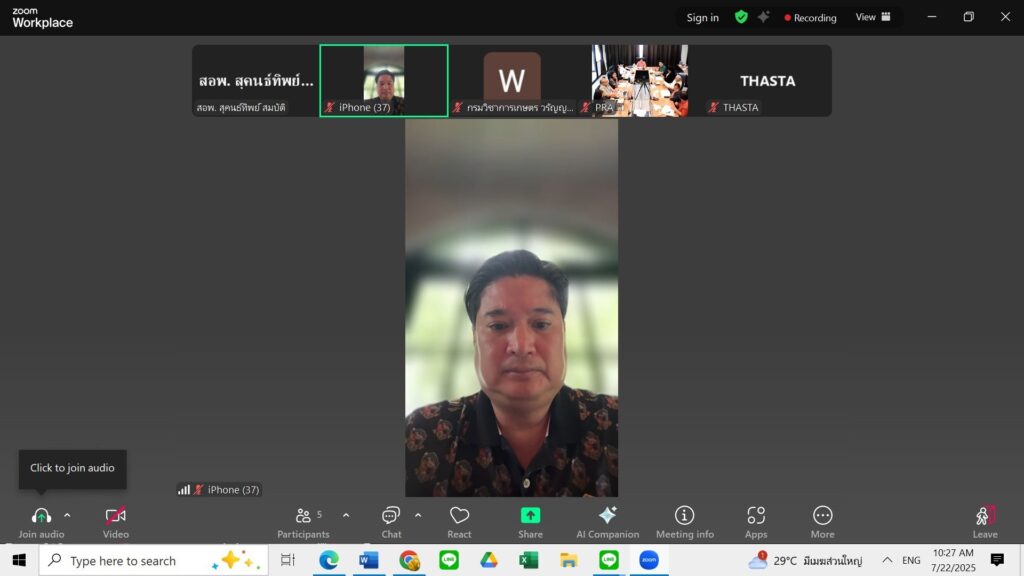This screenshot has width=1024, height=576.
Task: Open the React emoji reactions
Action: click(459, 516)
